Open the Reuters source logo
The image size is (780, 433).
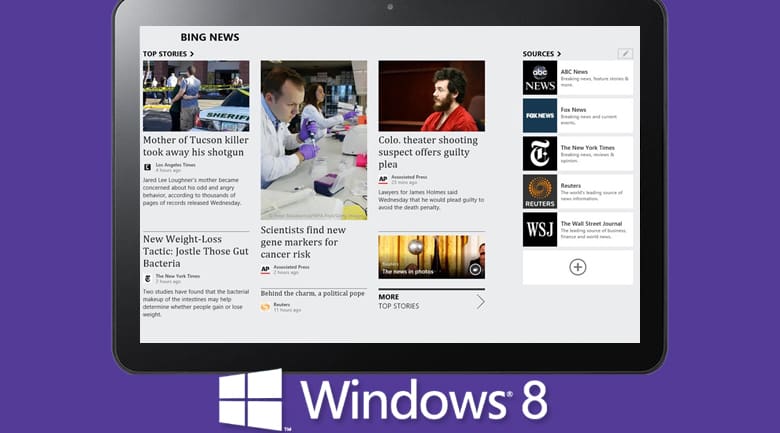(x=540, y=191)
